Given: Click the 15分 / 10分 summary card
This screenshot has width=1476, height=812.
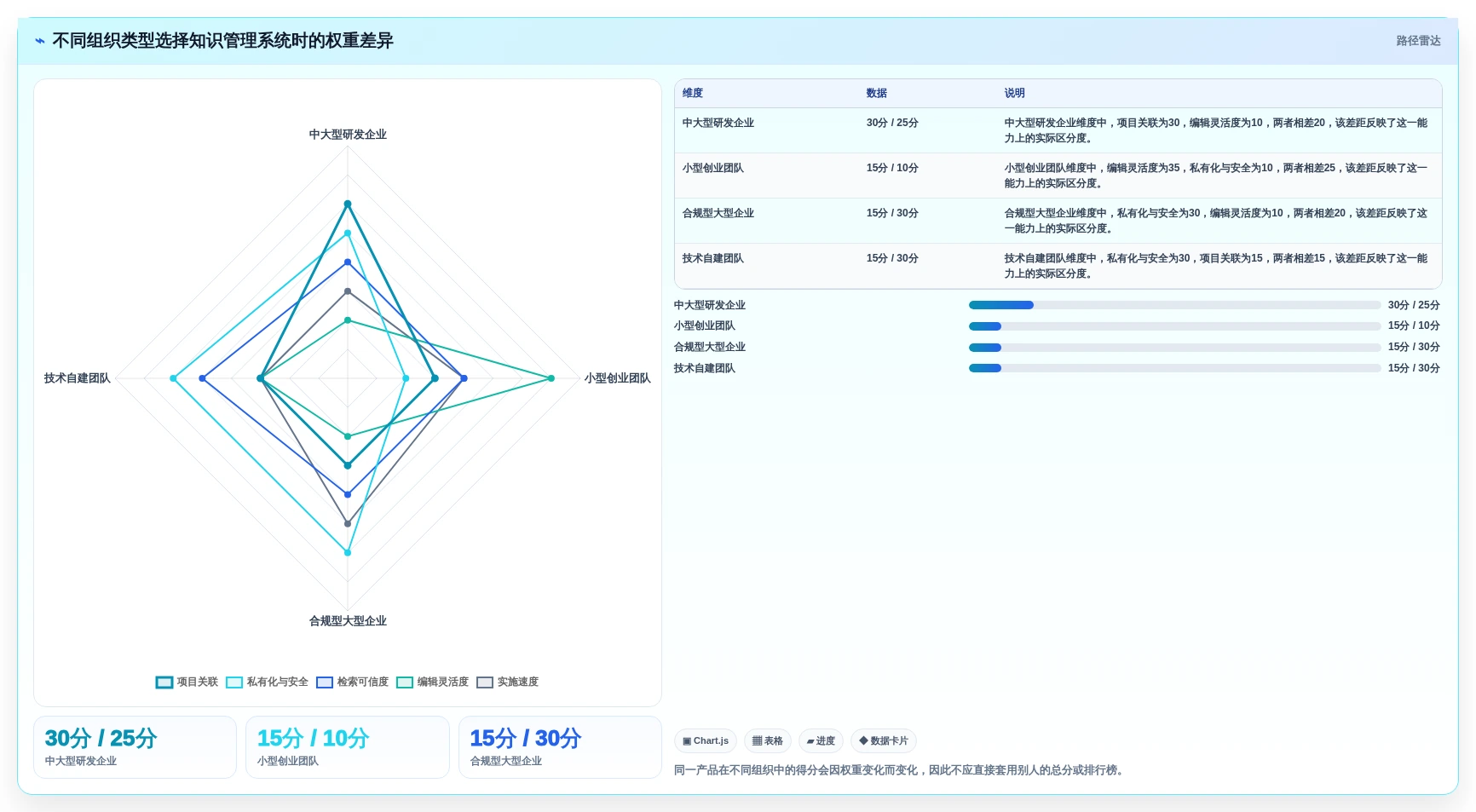Looking at the screenshot, I should (x=348, y=747).
